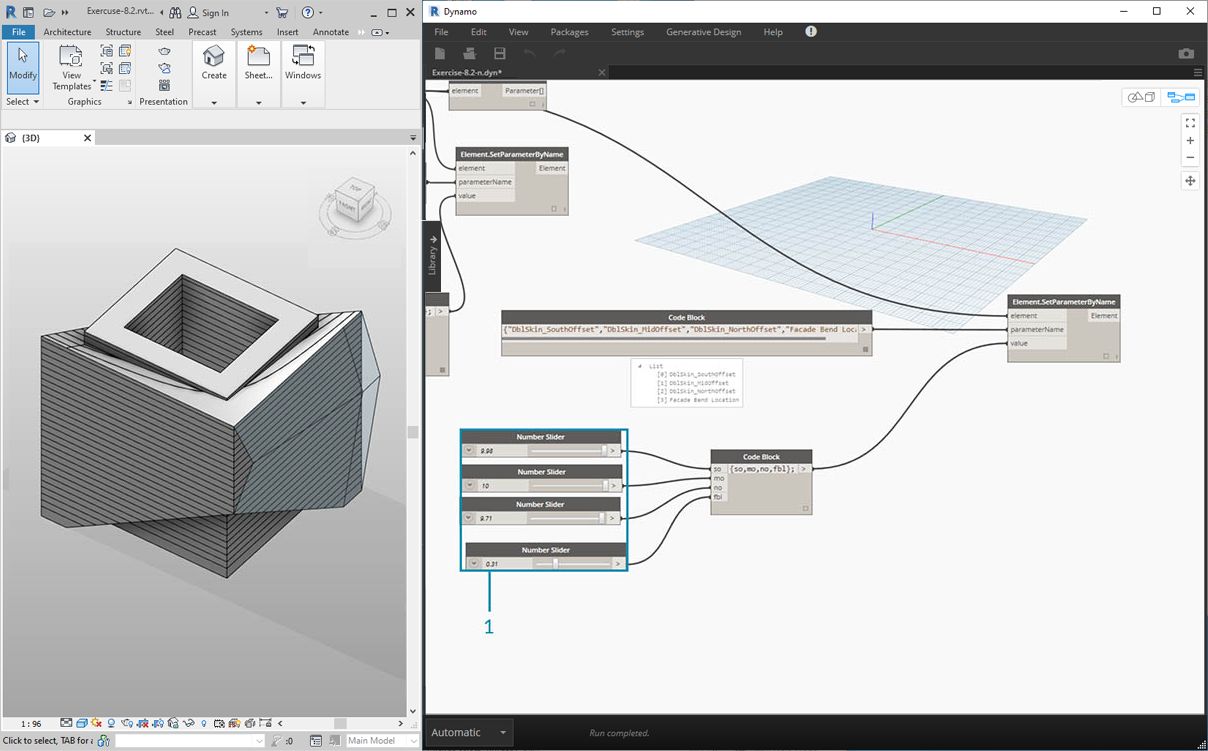Click Sign In in Revit title bar

pos(214,13)
